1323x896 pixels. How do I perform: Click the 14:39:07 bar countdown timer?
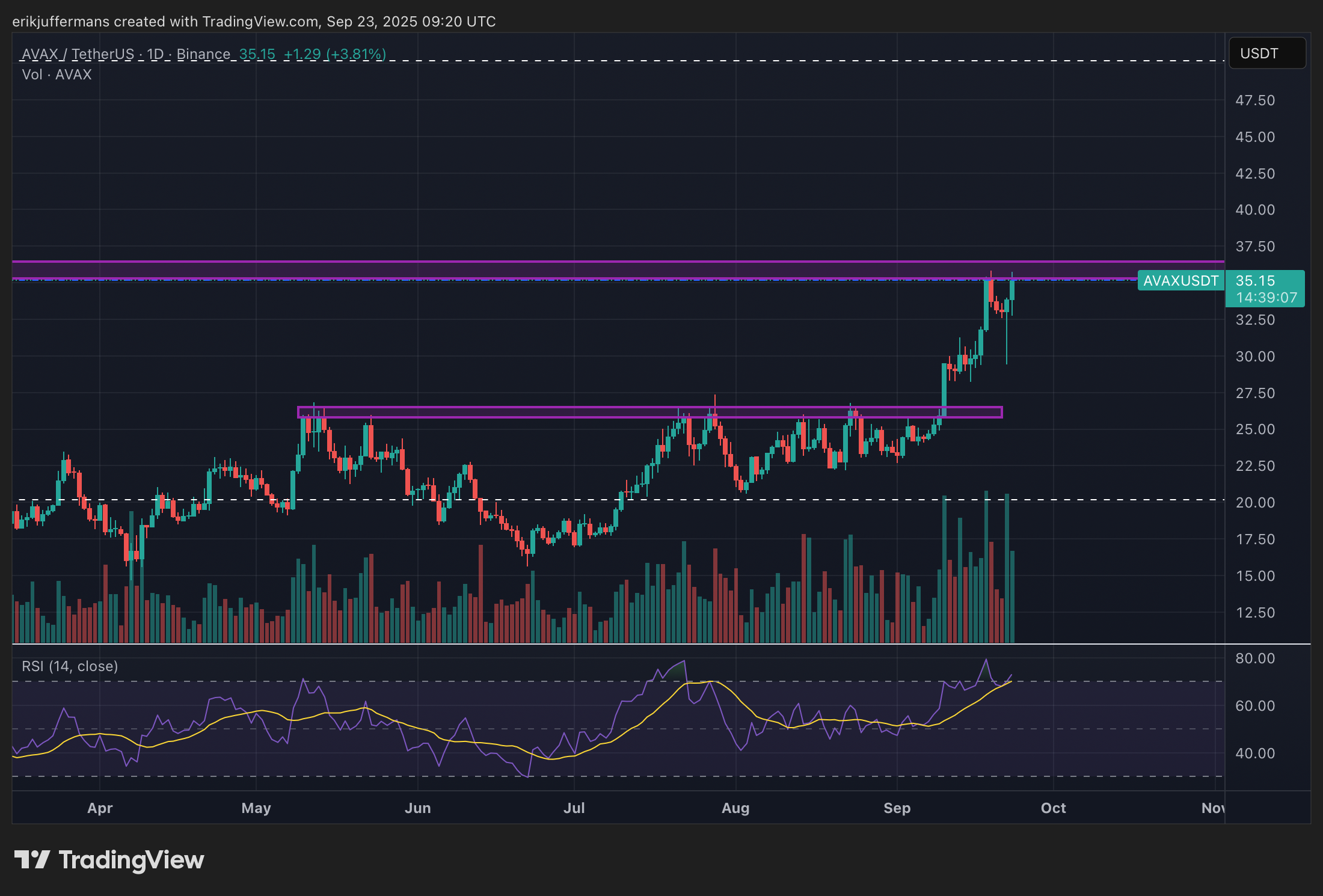tap(1266, 298)
